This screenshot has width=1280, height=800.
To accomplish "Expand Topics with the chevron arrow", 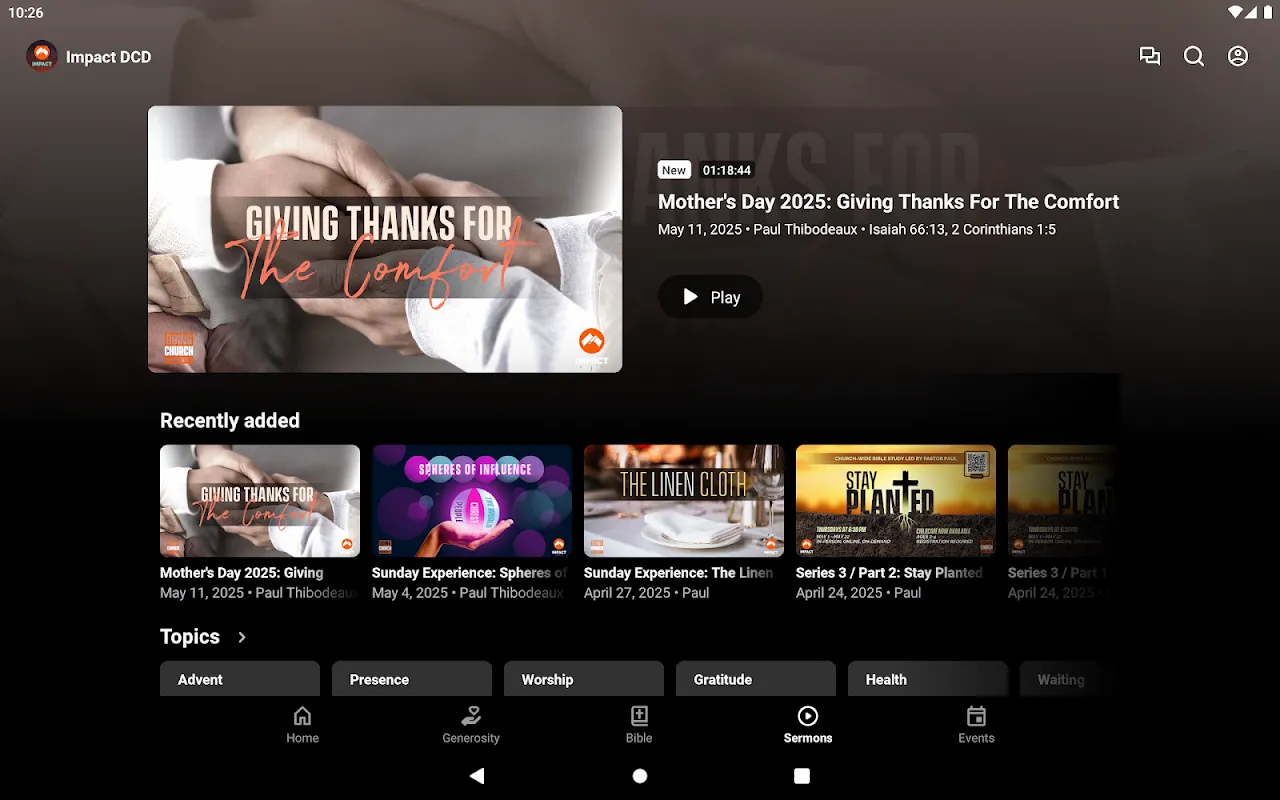I will (x=242, y=637).
